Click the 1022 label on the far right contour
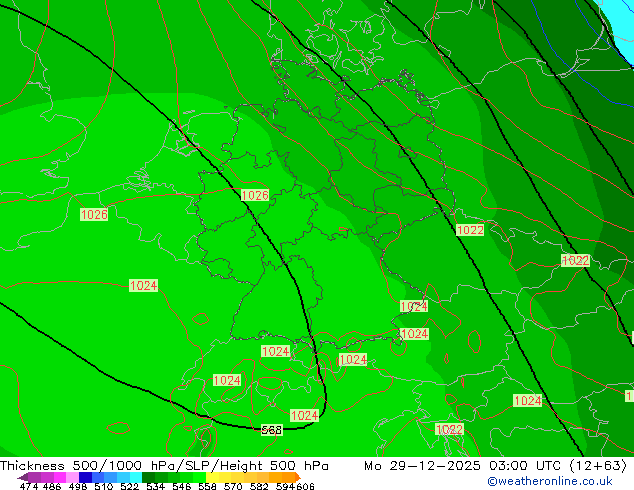The height and width of the screenshot is (490, 634). pyautogui.click(x=576, y=260)
